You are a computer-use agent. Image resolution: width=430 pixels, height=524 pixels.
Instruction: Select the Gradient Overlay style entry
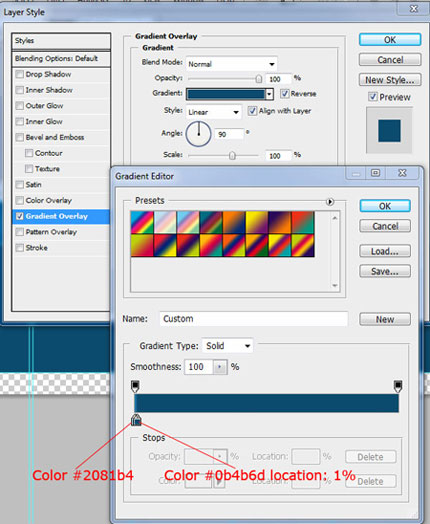(61, 216)
